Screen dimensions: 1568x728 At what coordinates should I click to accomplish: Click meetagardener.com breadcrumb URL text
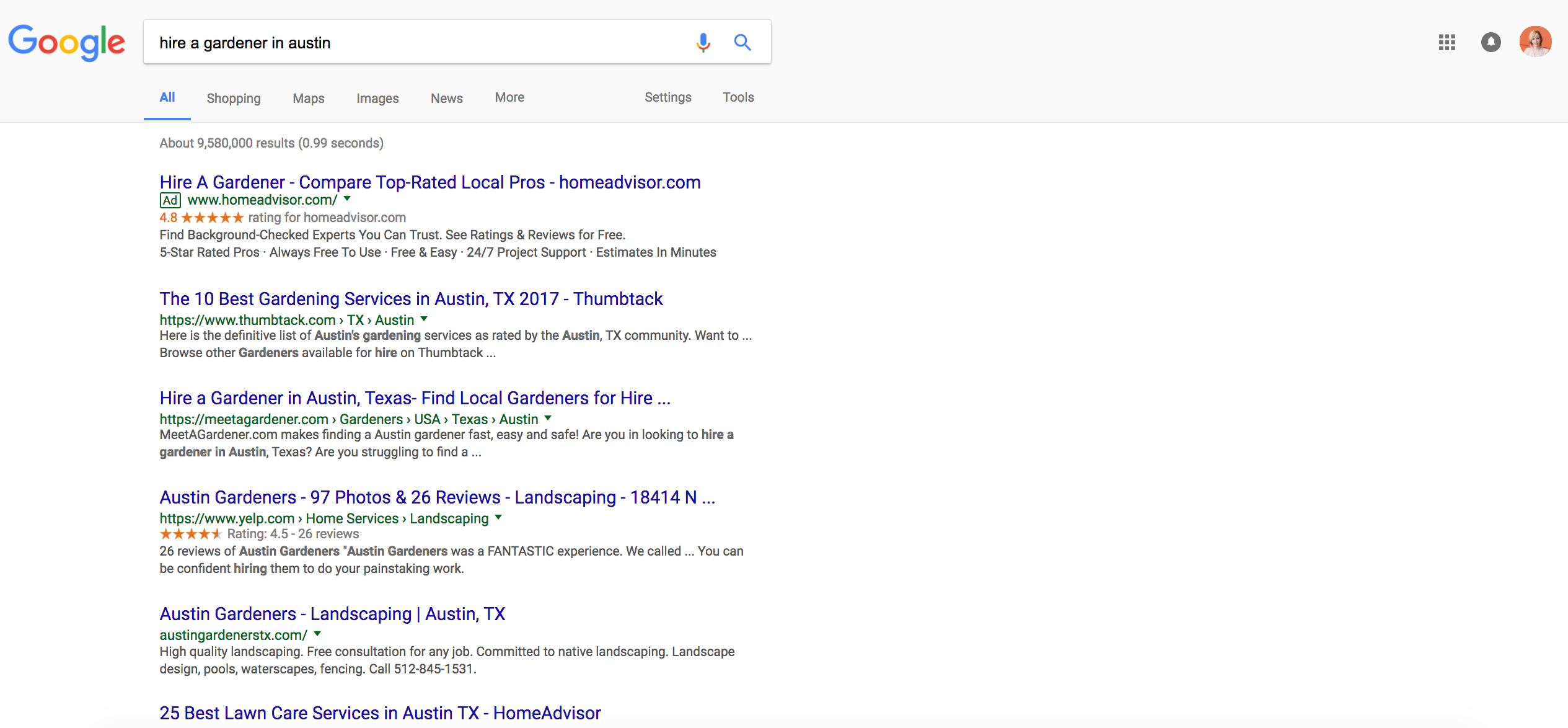click(x=349, y=419)
